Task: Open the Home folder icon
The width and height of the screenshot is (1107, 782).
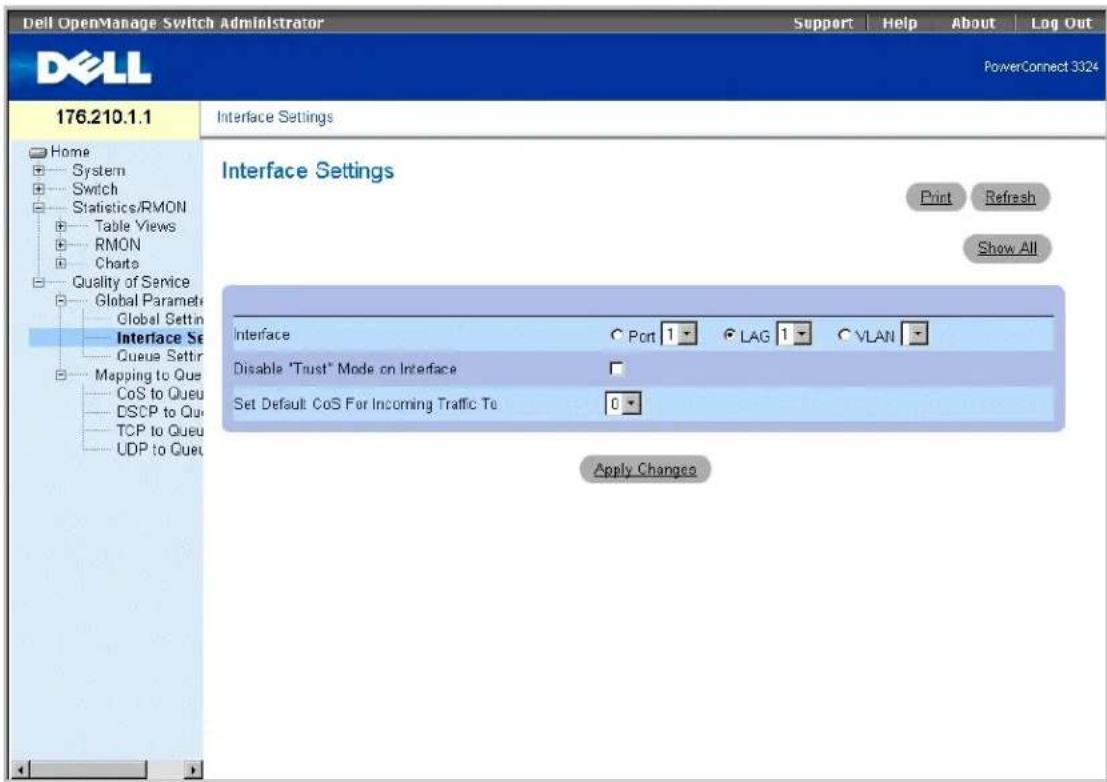Action: point(38,152)
